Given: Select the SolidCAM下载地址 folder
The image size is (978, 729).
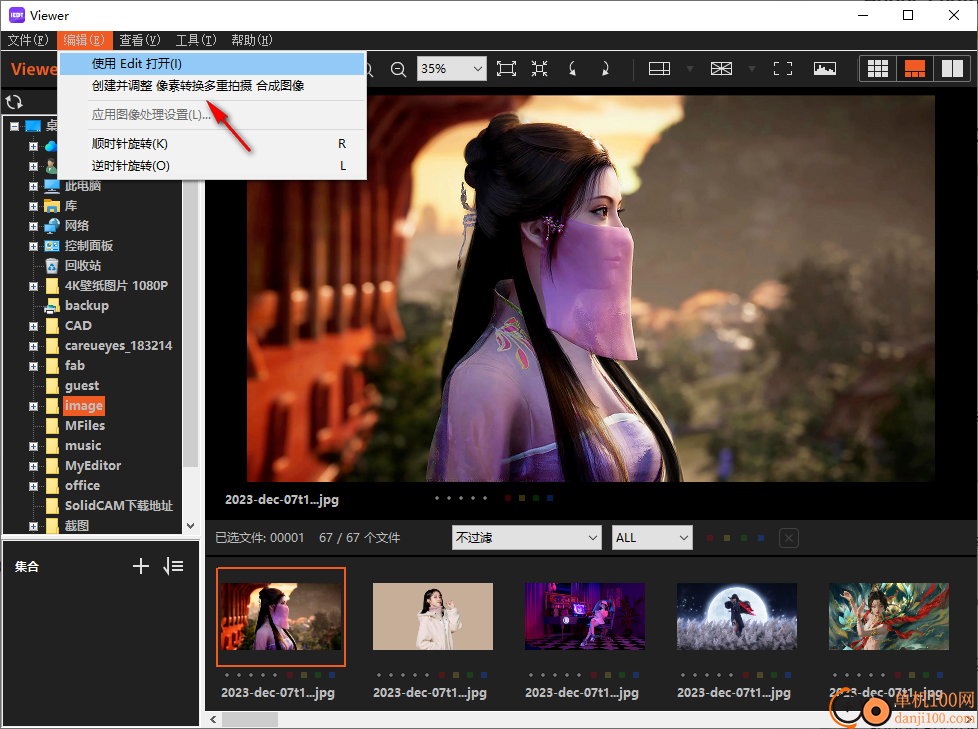Looking at the screenshot, I should click(x=119, y=506).
